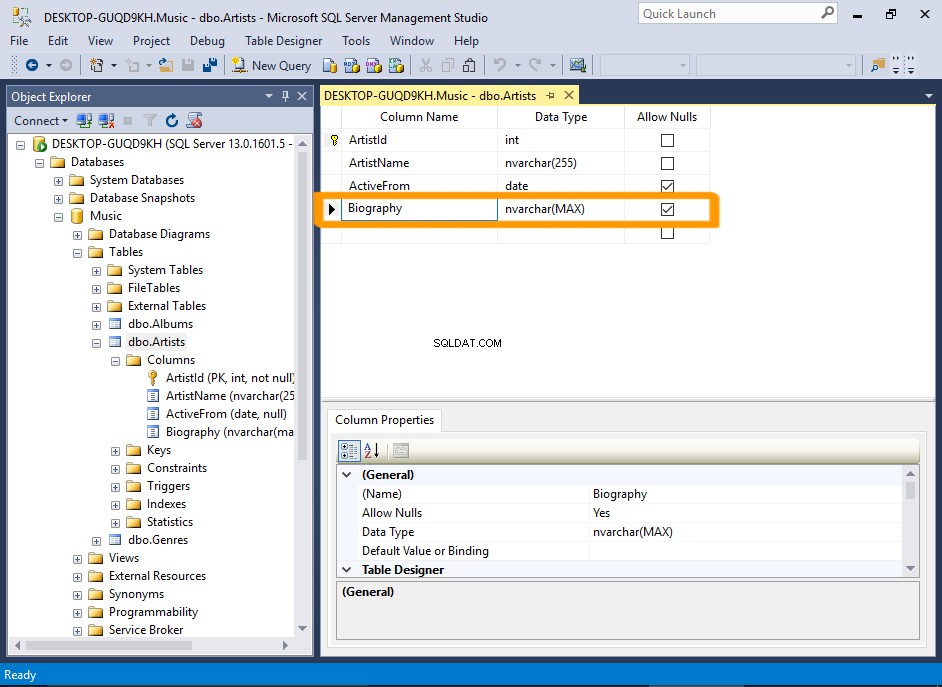Expand the Database Snapshots node
The image size is (942, 687).
click(58, 199)
